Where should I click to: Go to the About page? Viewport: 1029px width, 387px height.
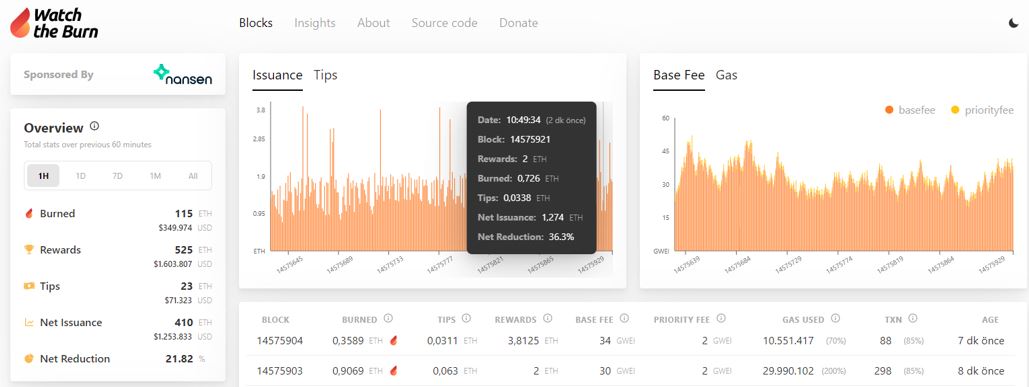coord(373,23)
